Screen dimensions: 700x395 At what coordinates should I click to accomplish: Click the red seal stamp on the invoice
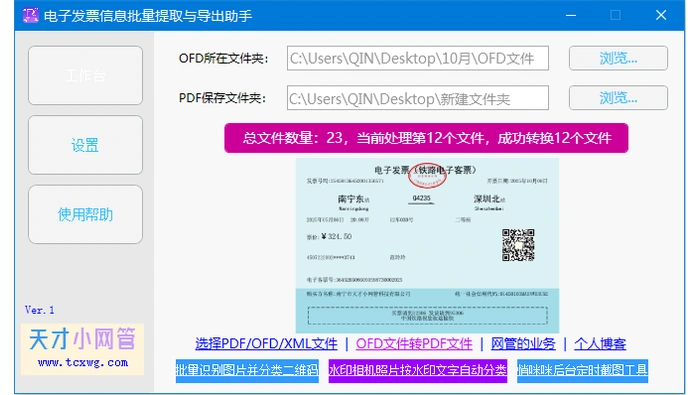coord(427,175)
